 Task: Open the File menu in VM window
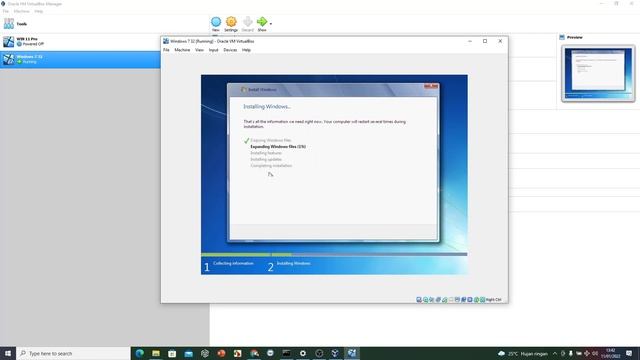(x=166, y=50)
